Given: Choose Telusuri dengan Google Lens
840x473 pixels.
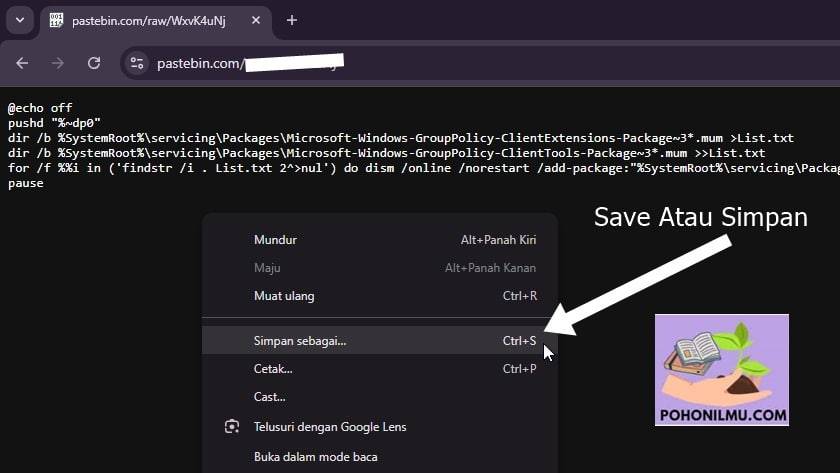Looking at the screenshot, I should click(380, 427).
